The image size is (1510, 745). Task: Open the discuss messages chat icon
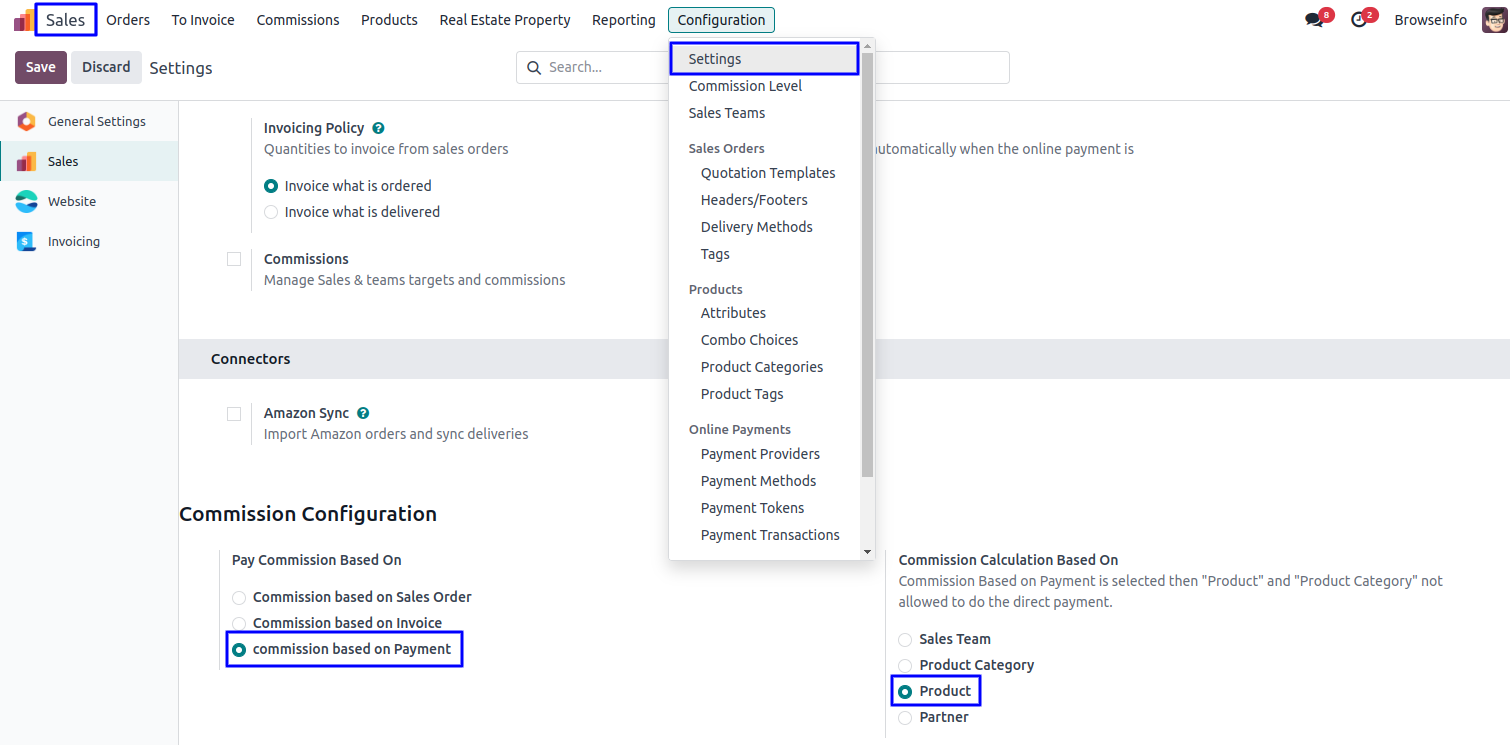(1314, 20)
